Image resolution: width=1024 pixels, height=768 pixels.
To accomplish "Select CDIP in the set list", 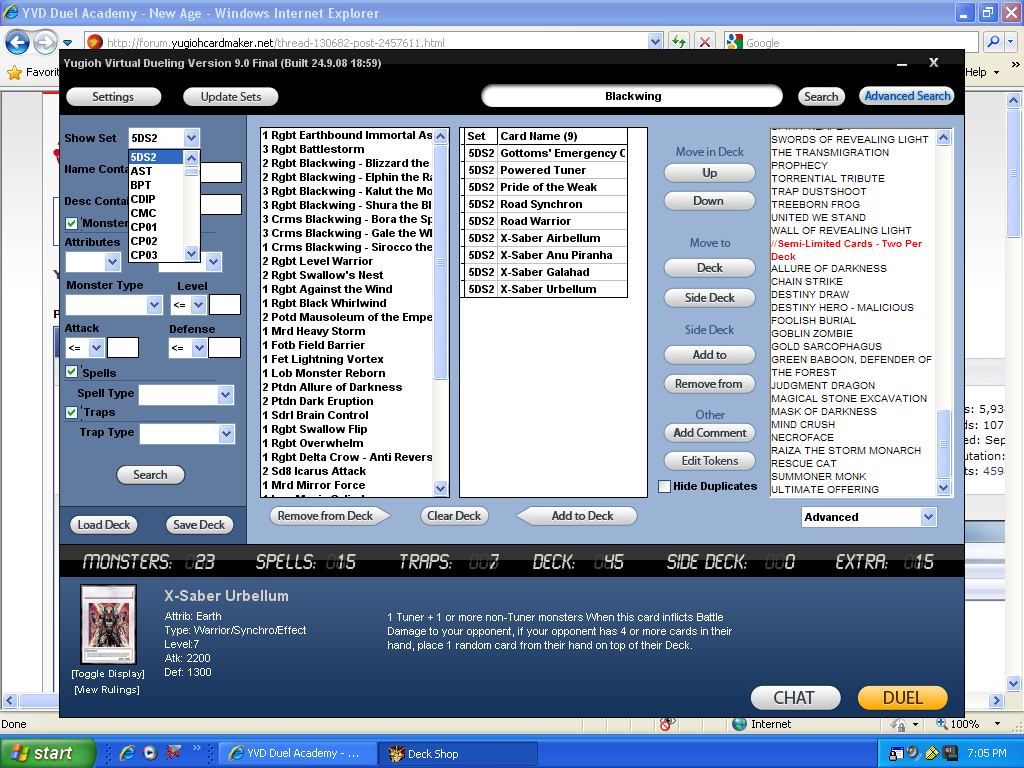I will 143,199.
